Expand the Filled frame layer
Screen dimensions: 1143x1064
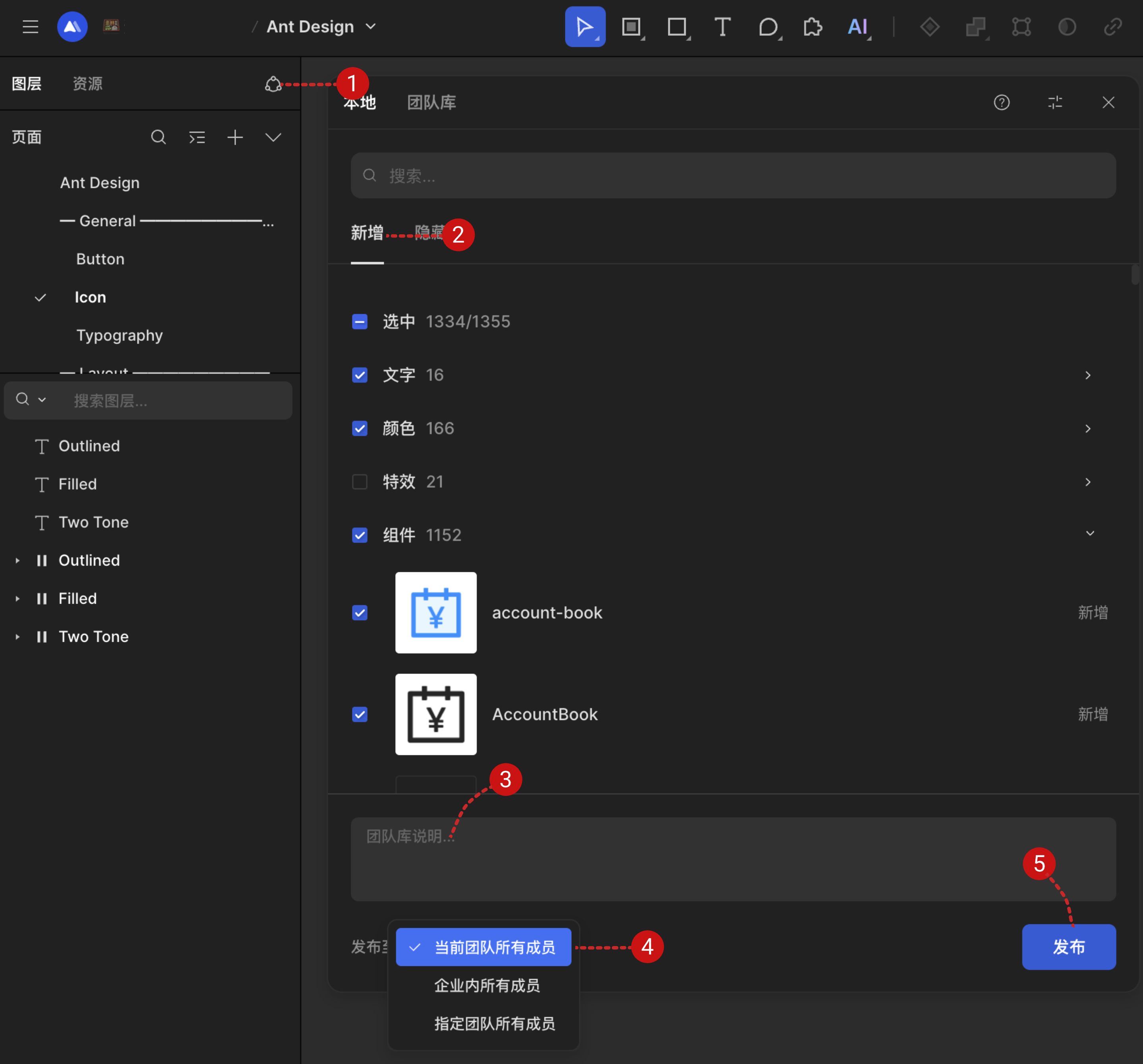pyautogui.click(x=17, y=599)
